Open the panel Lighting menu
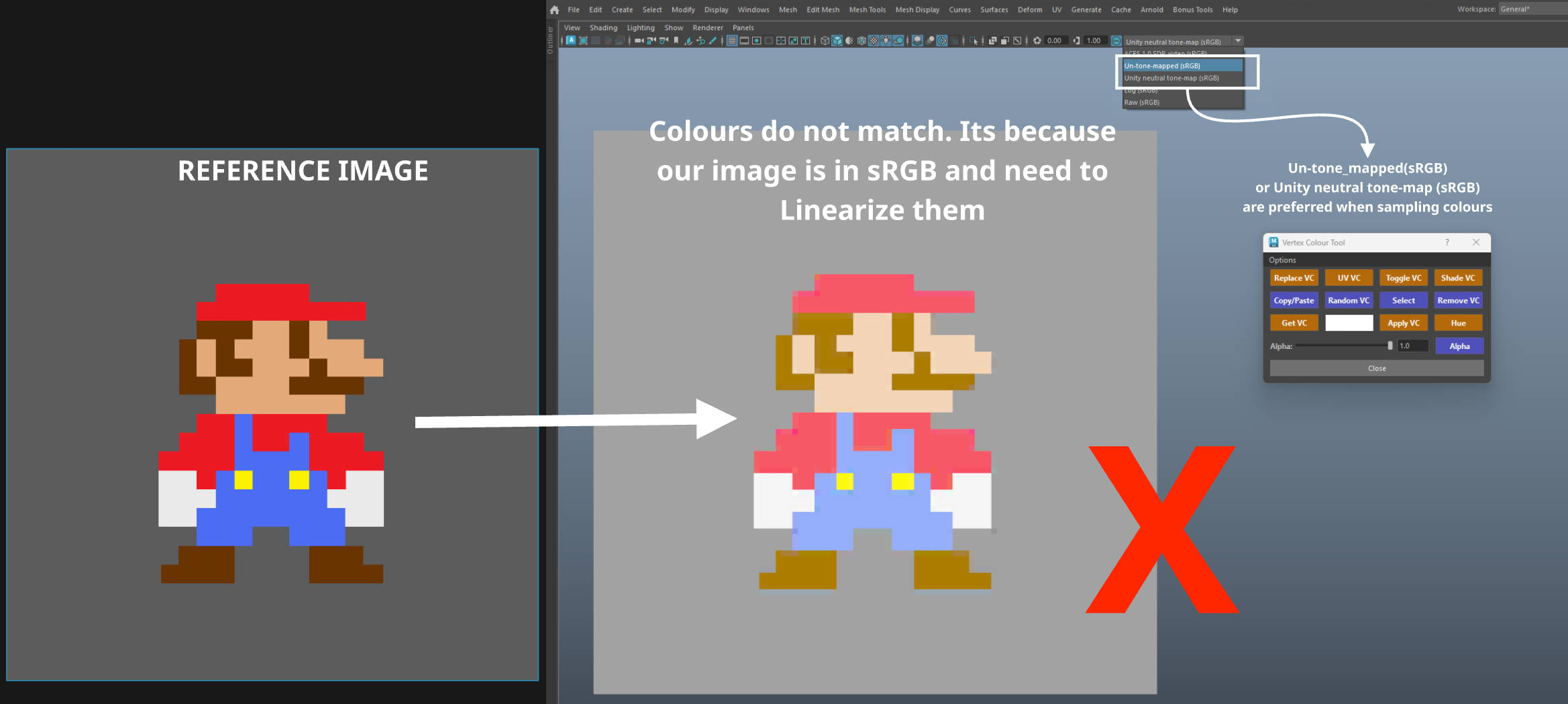This screenshot has width=1568, height=704. 641,28
